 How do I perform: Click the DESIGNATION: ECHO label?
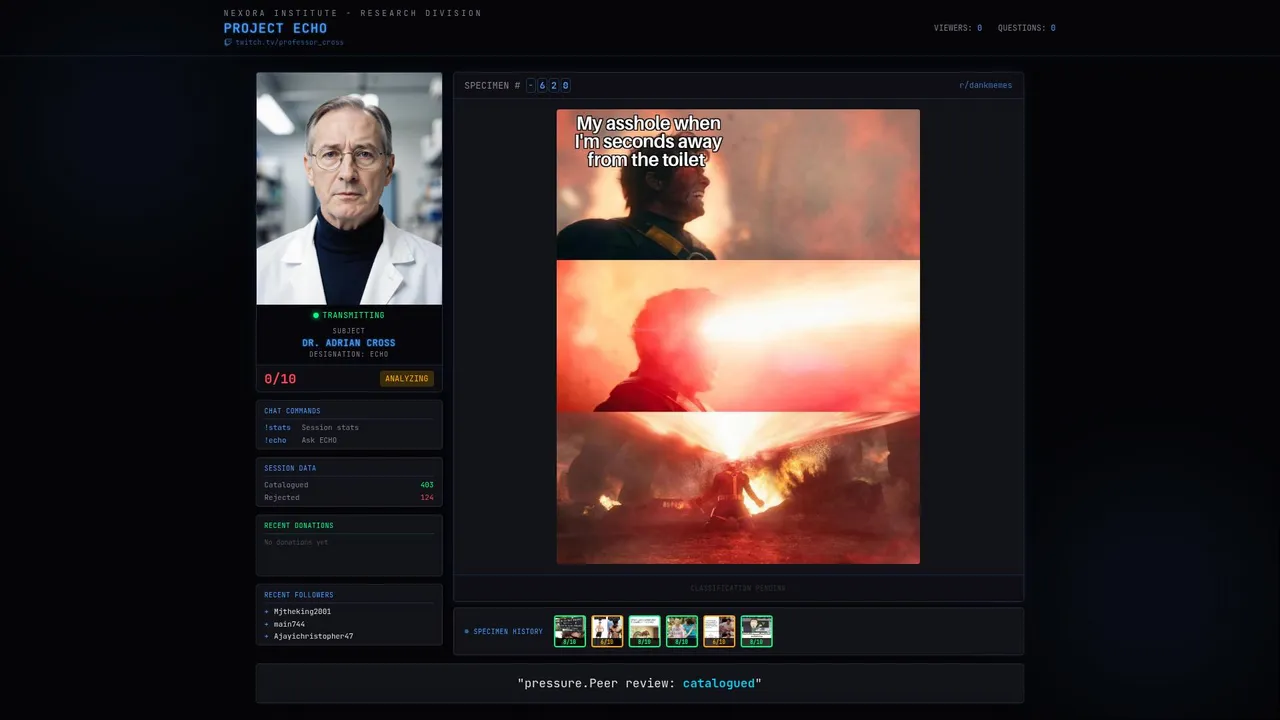pos(349,354)
